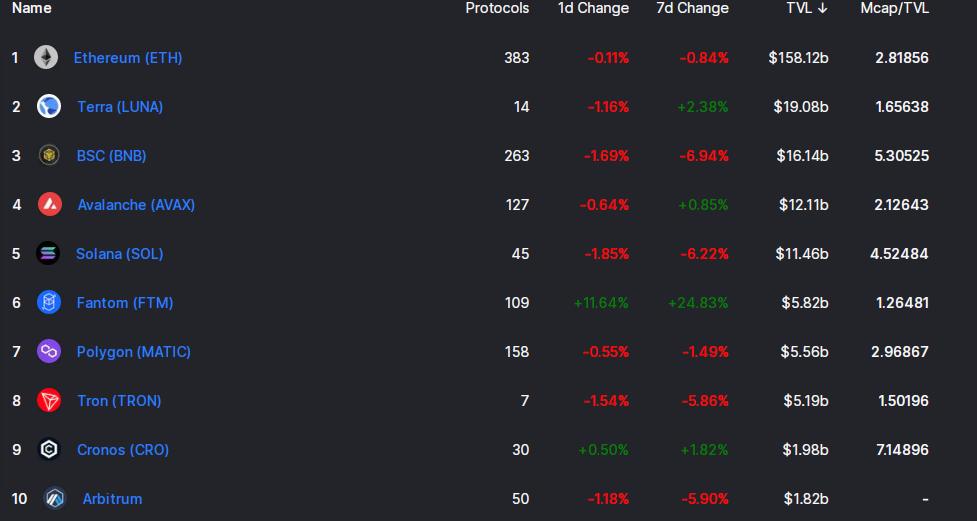
Task: Click the Ethereum logo icon
Action: (46, 58)
